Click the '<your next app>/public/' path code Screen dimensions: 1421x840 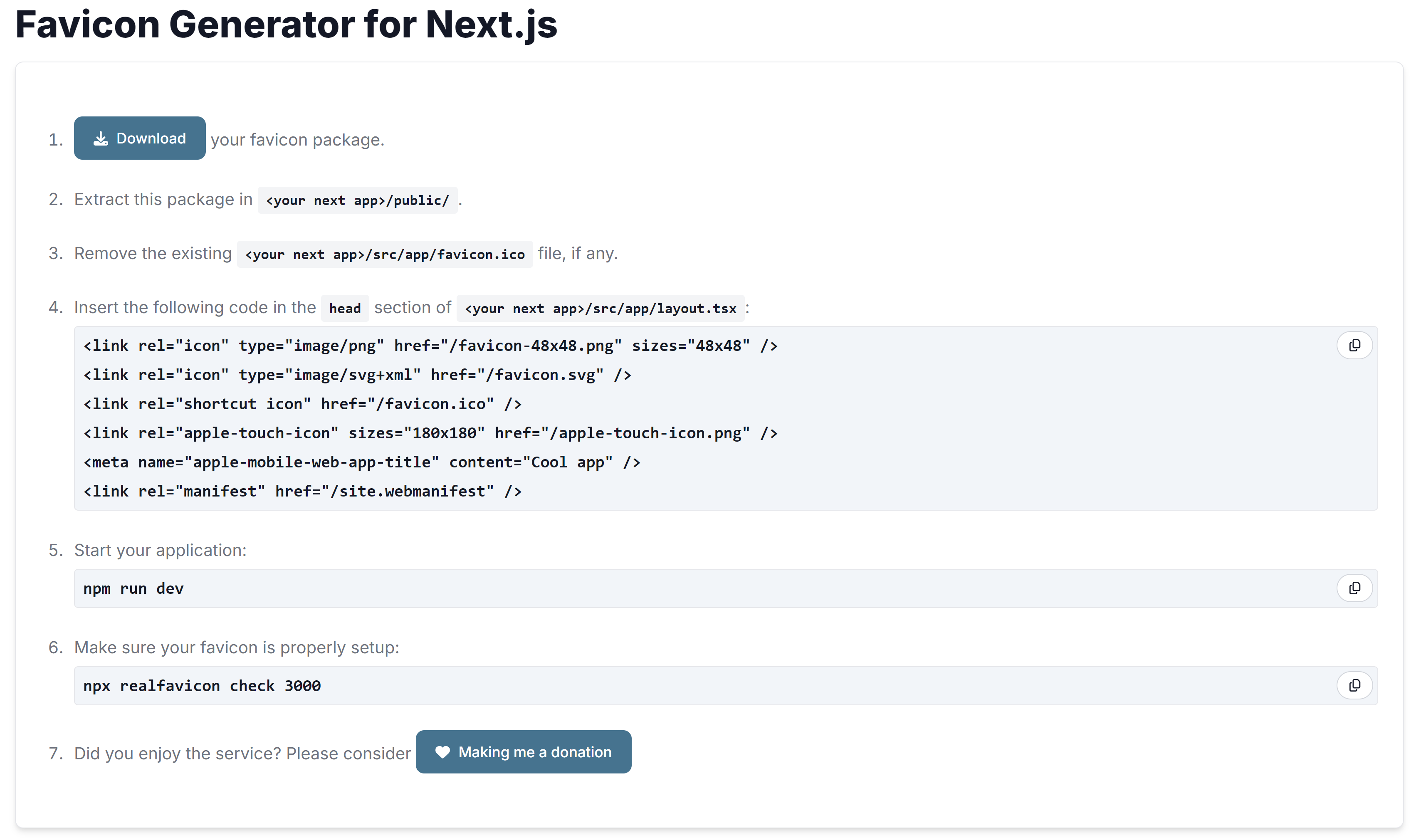[358, 200]
